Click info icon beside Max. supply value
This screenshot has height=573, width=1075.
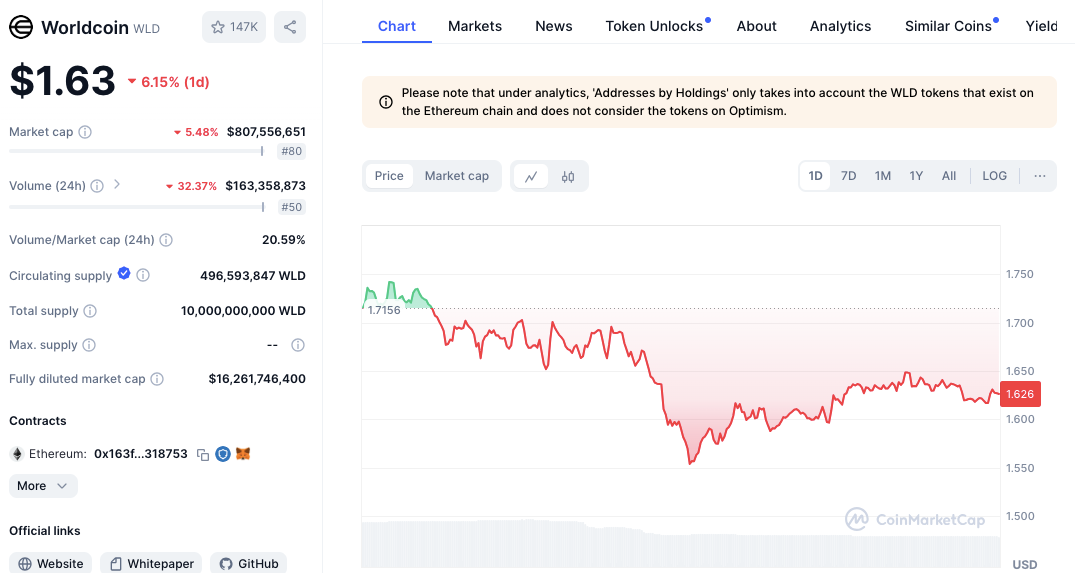[298, 345]
